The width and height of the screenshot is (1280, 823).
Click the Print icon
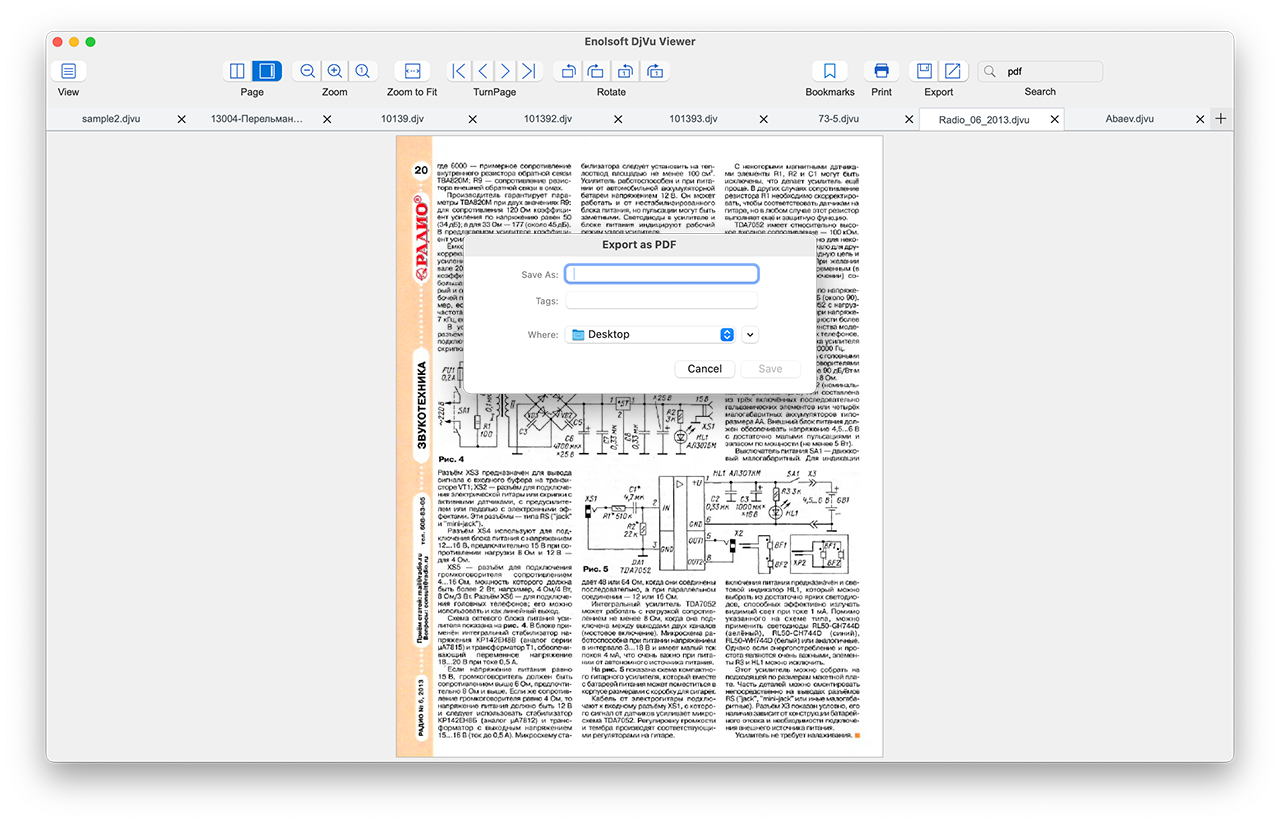[881, 71]
